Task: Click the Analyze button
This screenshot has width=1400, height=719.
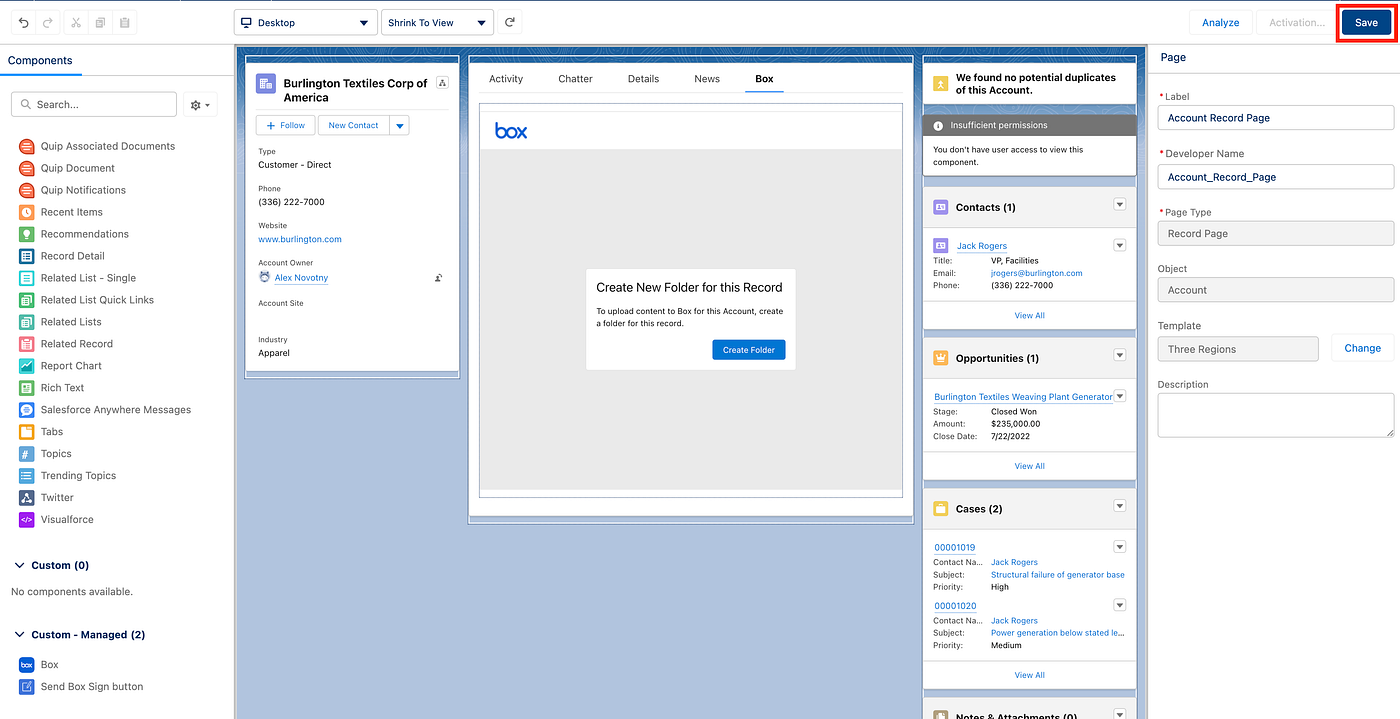Action: click(x=1220, y=22)
